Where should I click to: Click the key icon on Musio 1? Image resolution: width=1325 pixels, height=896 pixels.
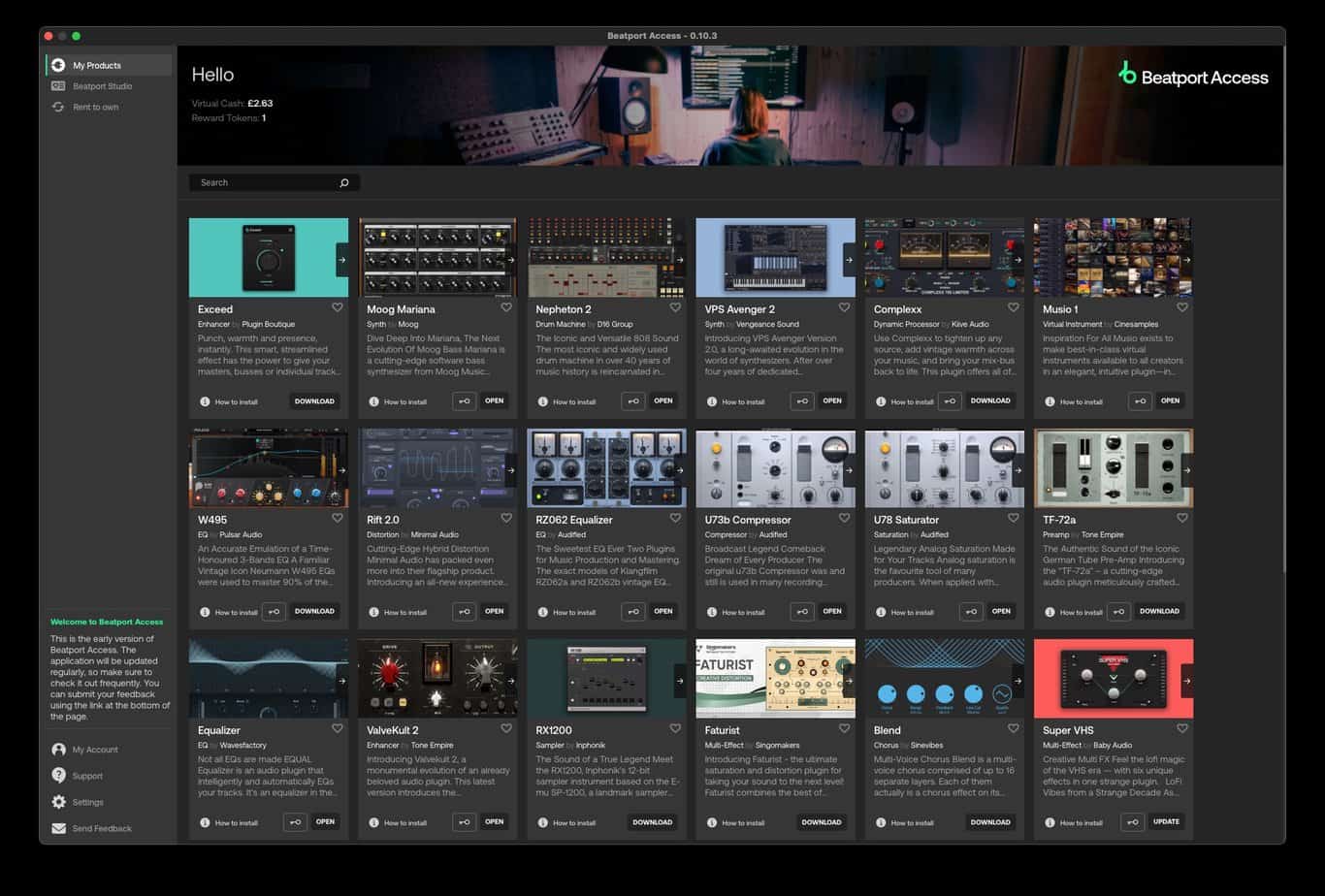point(1141,400)
